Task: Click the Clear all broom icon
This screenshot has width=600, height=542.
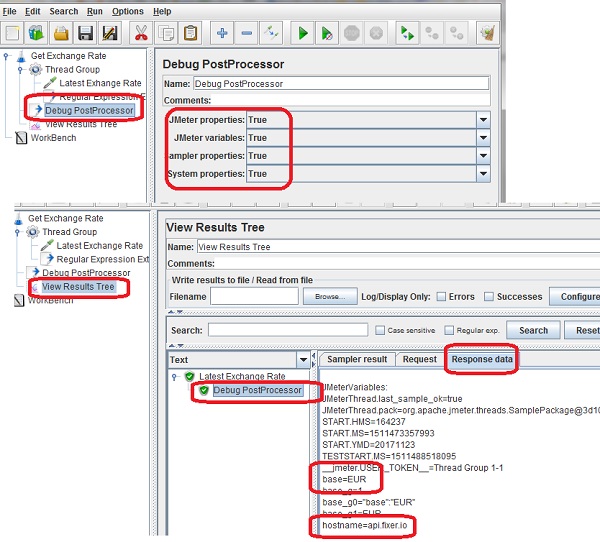Action: pos(488,33)
